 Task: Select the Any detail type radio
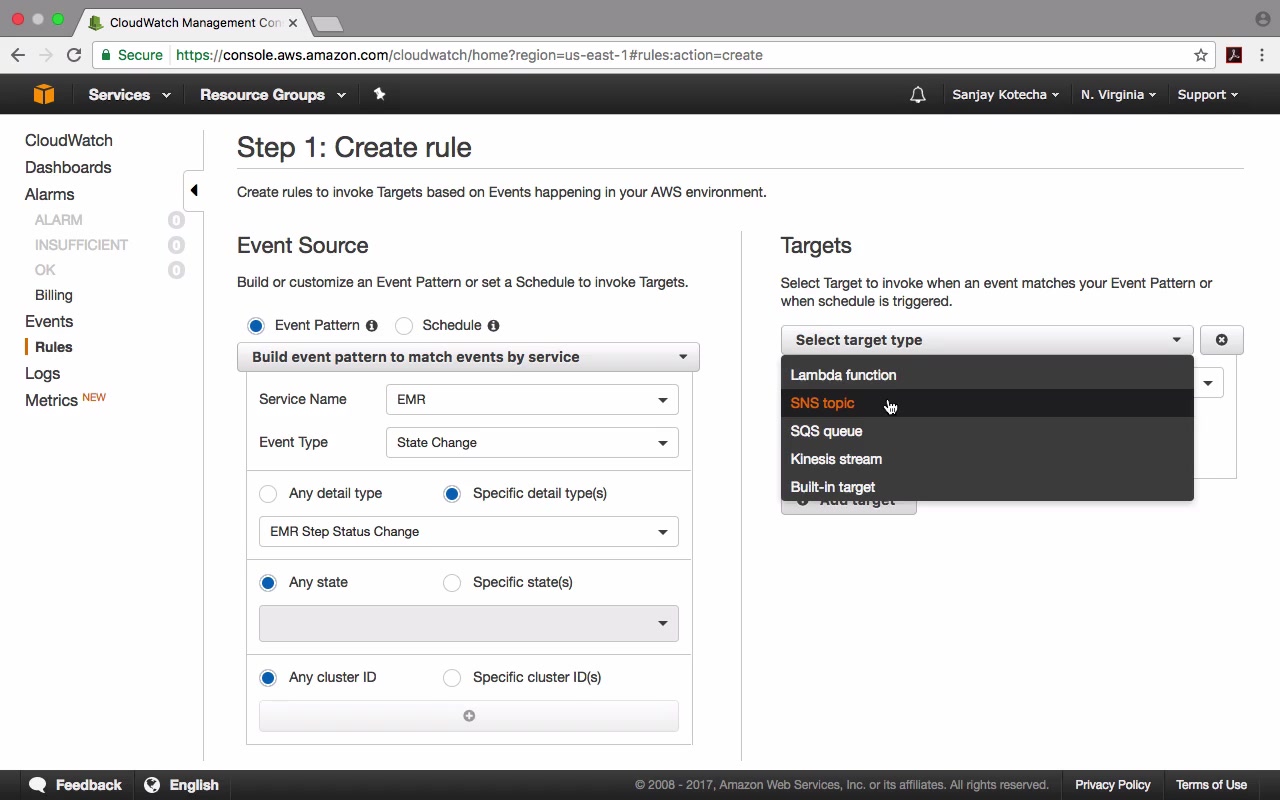[x=268, y=494]
